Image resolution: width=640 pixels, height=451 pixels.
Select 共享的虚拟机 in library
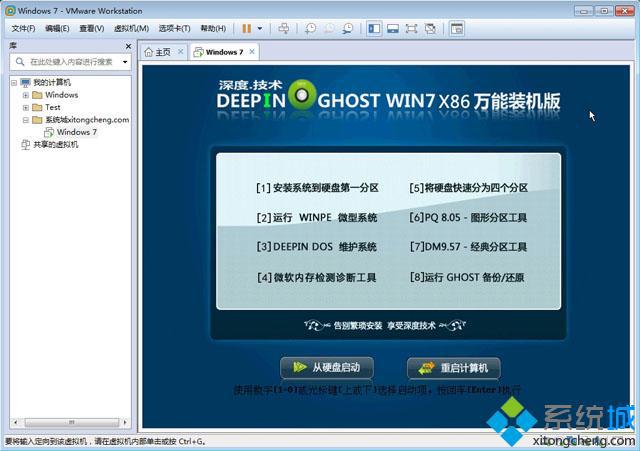56,144
